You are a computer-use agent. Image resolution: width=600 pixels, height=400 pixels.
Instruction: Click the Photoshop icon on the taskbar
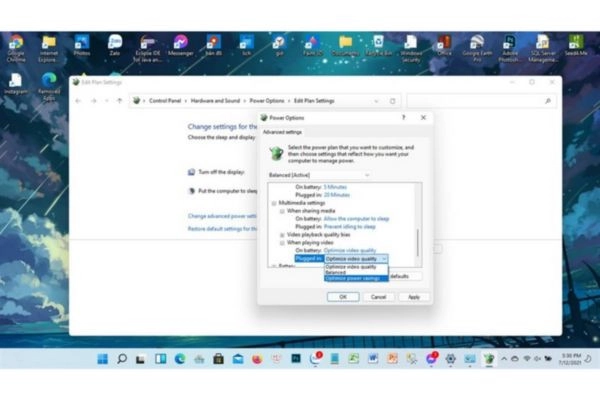pyautogui.click(x=296, y=359)
